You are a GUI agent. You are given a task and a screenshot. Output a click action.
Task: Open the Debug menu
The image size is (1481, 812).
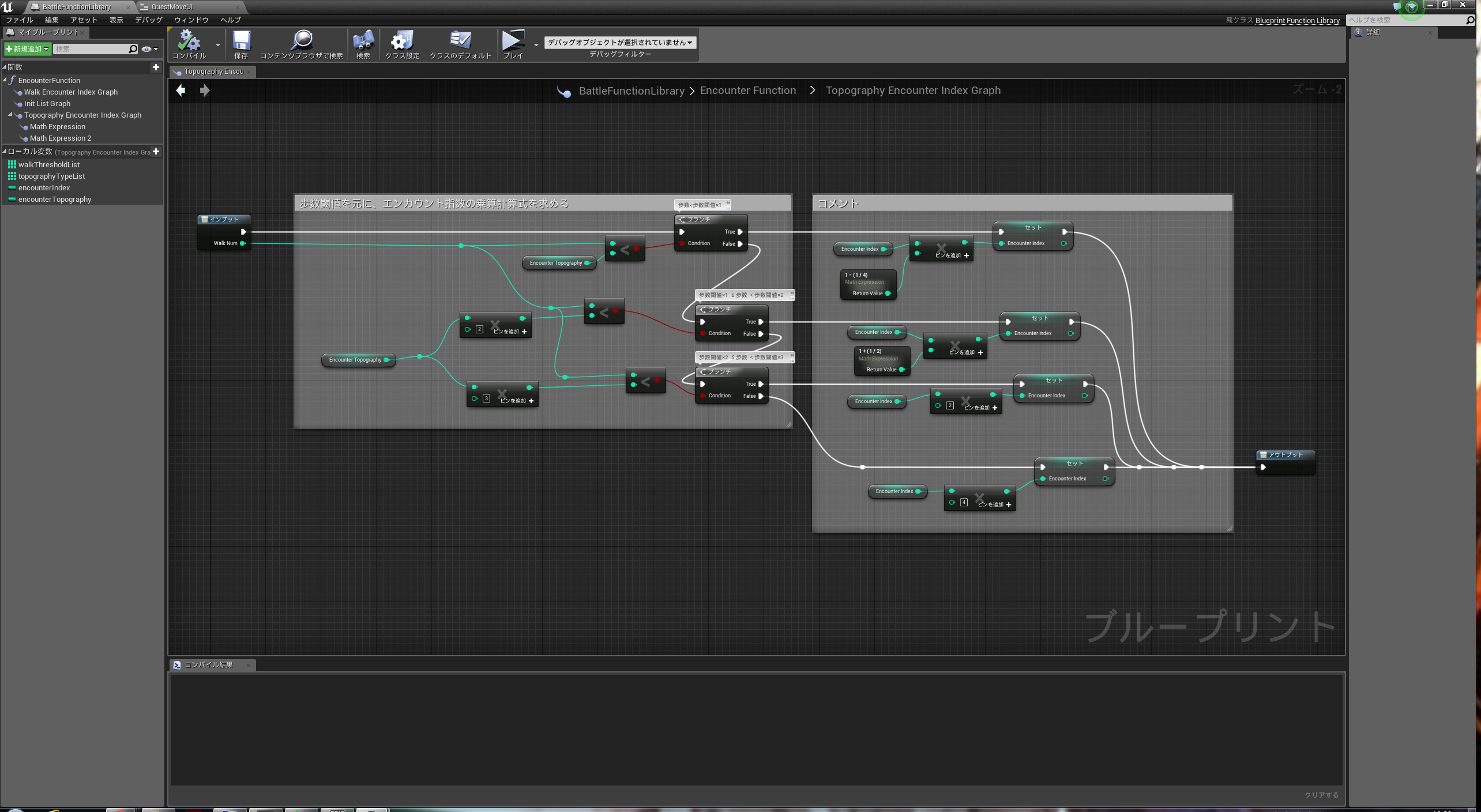click(x=149, y=20)
